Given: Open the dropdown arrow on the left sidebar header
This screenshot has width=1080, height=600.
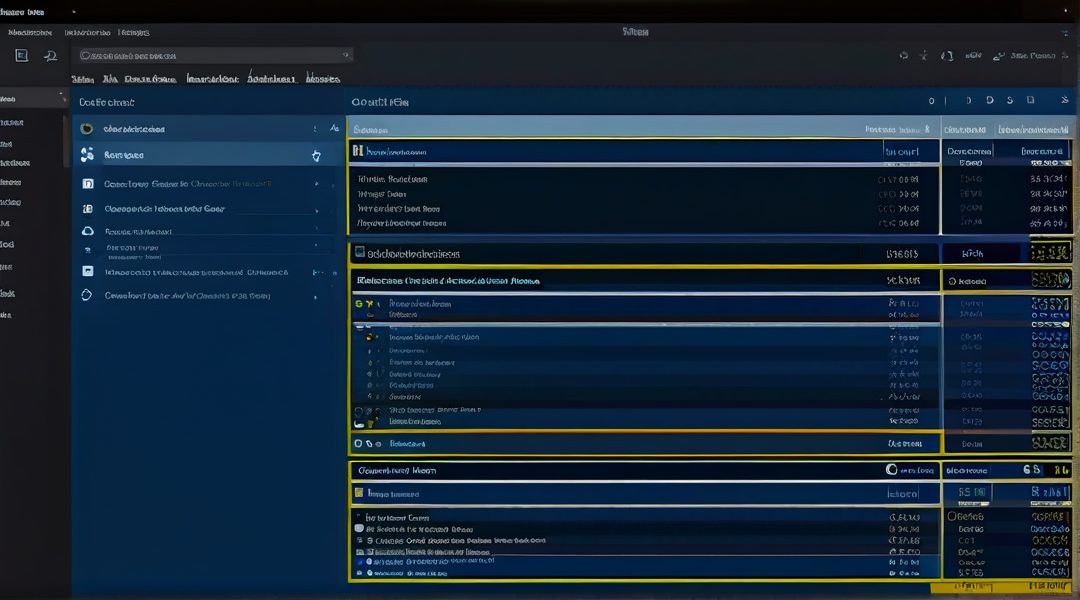Looking at the screenshot, I should coord(63,99).
